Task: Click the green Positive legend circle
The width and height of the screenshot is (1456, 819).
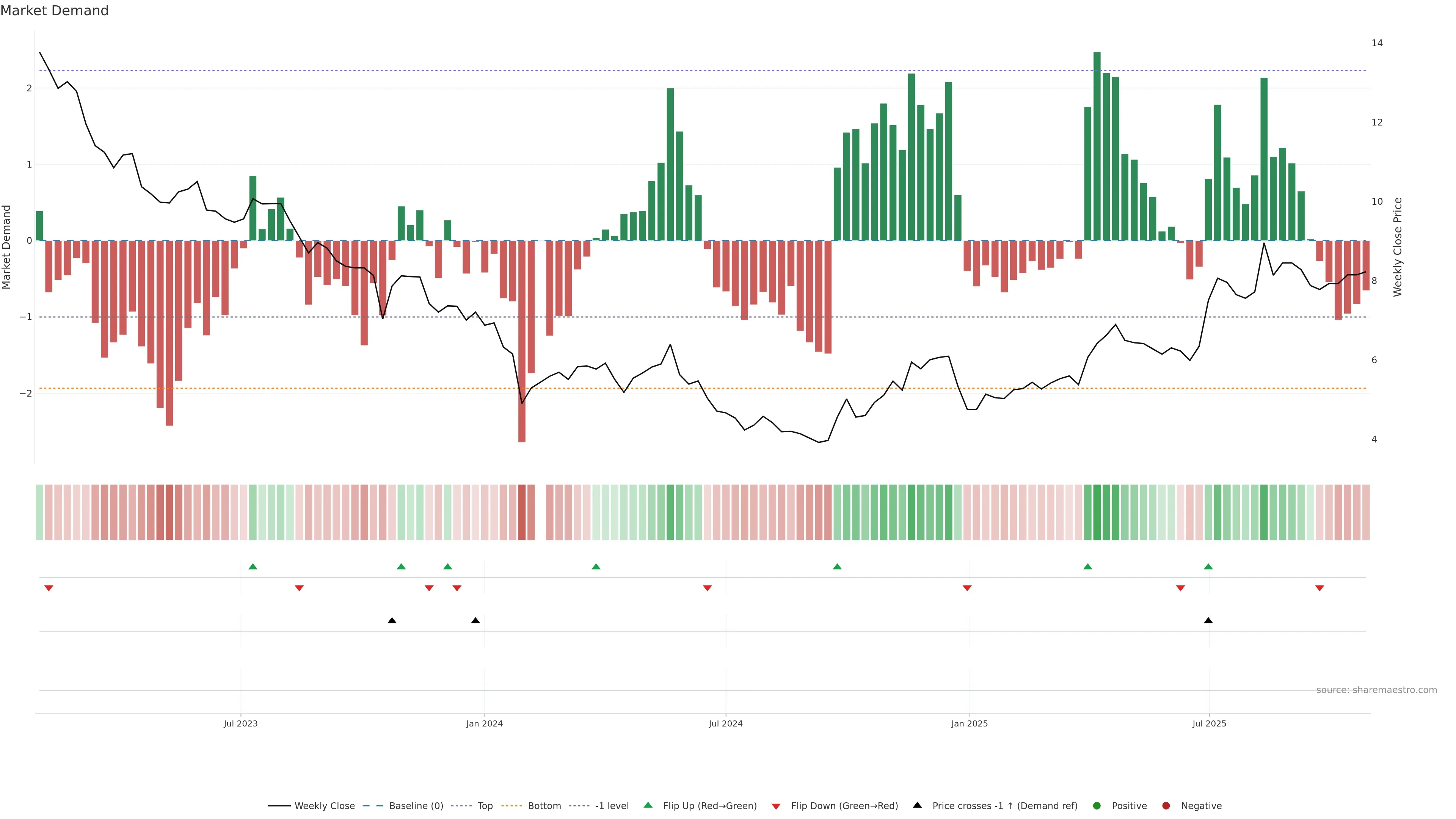Action: tap(1097, 805)
